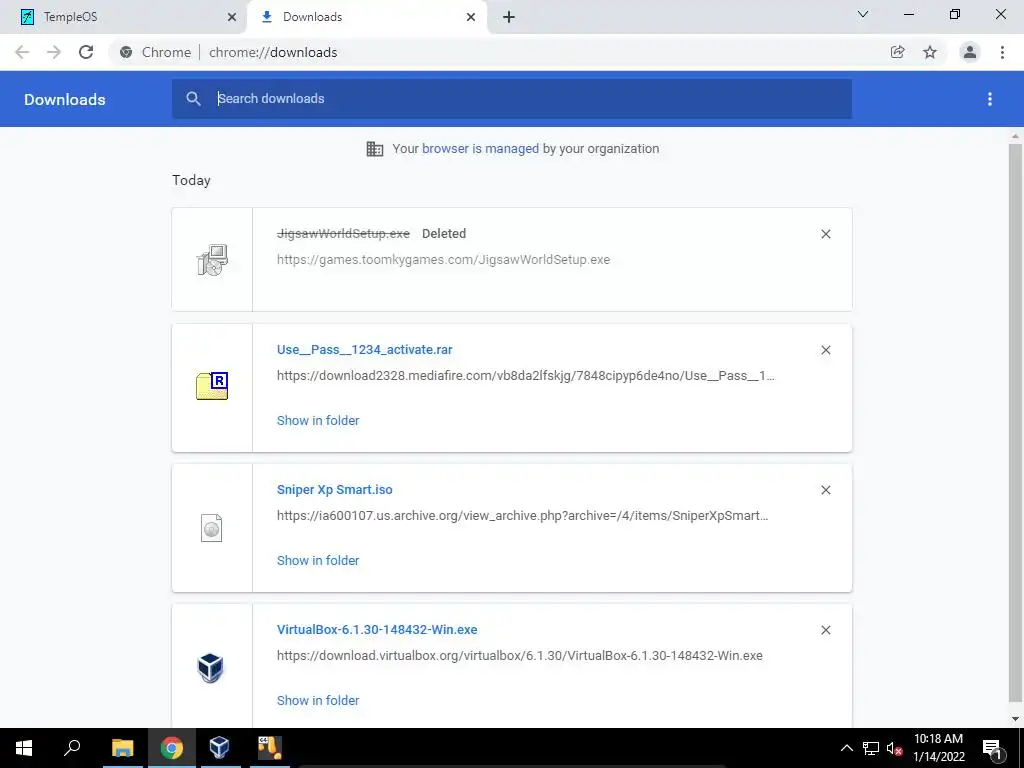Go back to previous page
The height and width of the screenshot is (768, 1024).
click(22, 52)
